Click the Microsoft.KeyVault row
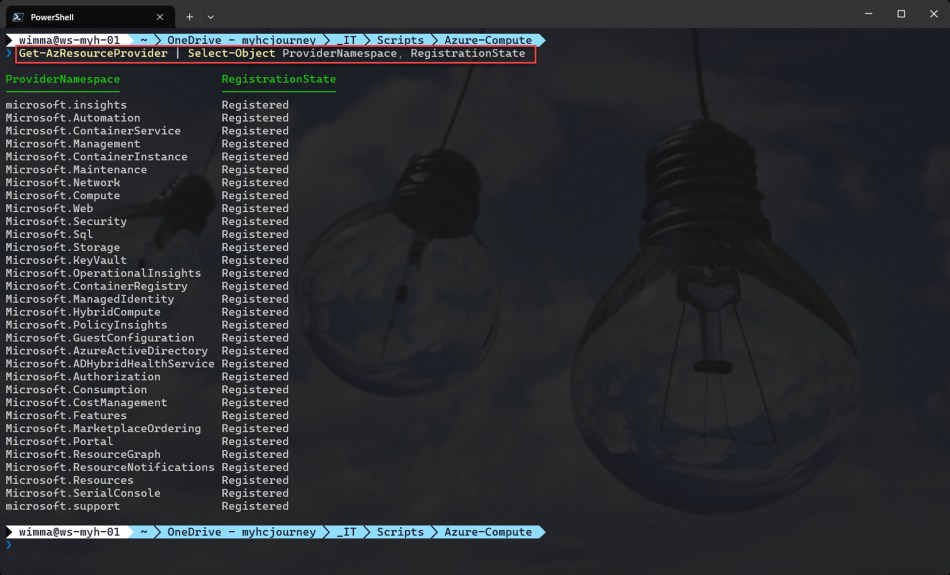The width and height of the screenshot is (950, 575). point(66,260)
